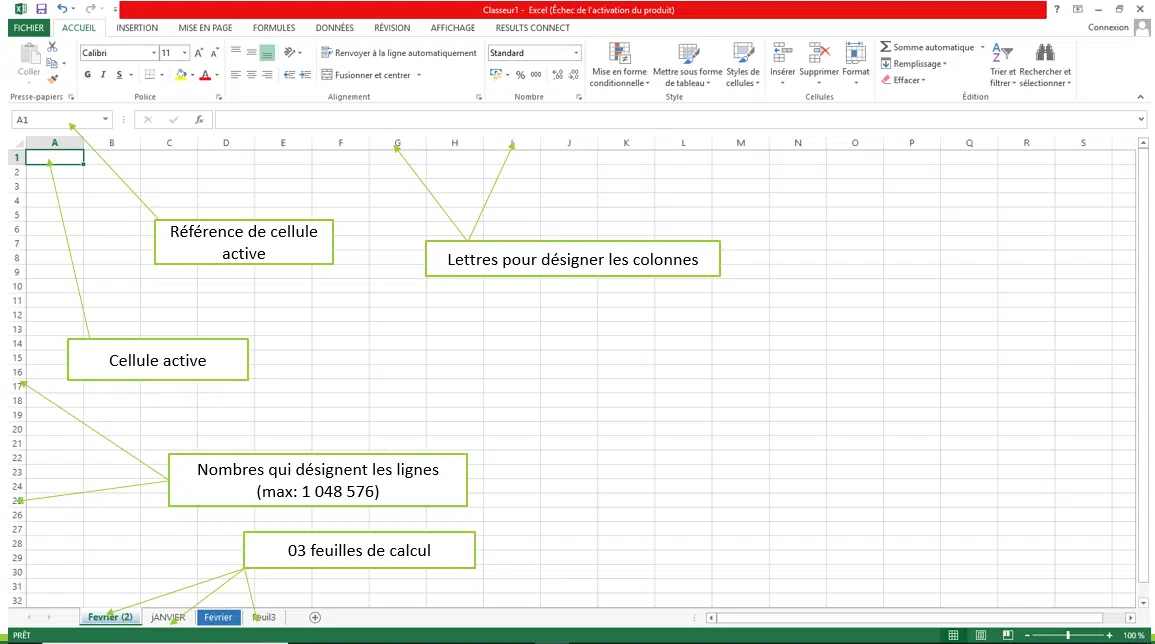The height and width of the screenshot is (644, 1155).
Task: Paste using the Coller button
Action: [x=29, y=60]
